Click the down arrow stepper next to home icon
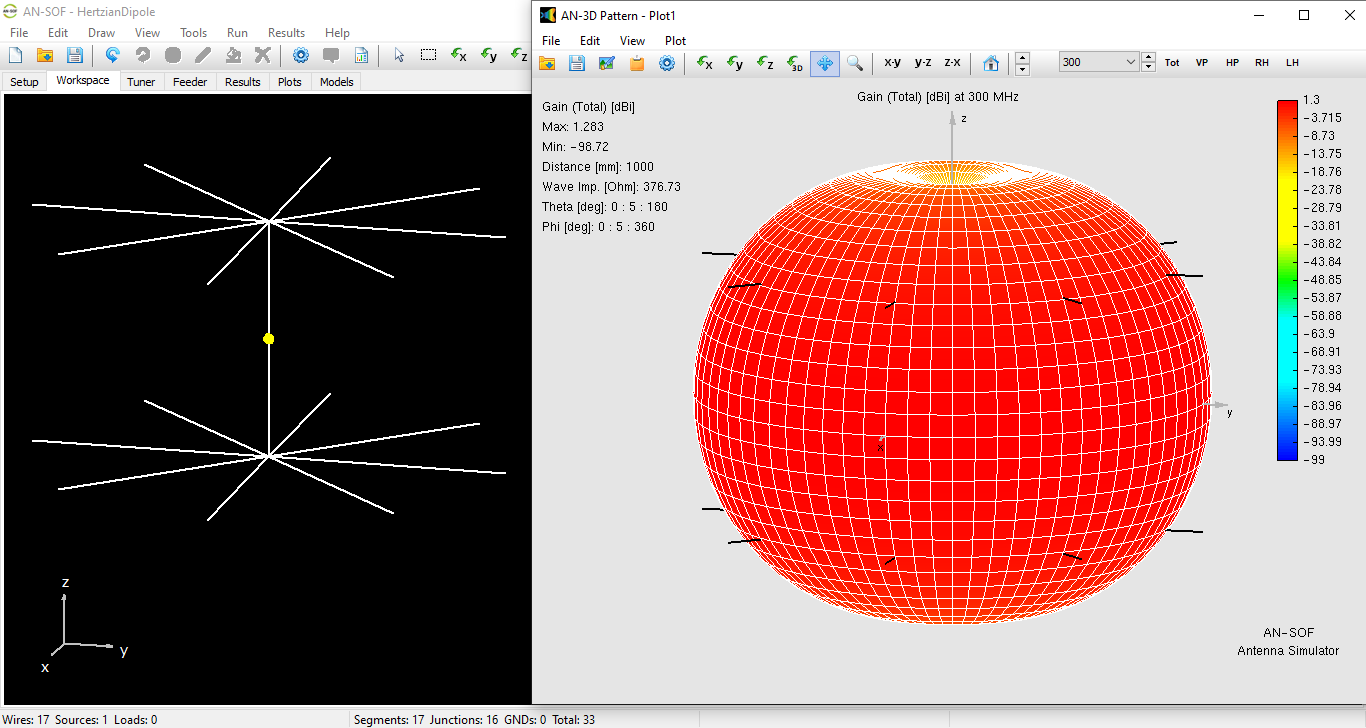1366x728 pixels. coord(1022,69)
